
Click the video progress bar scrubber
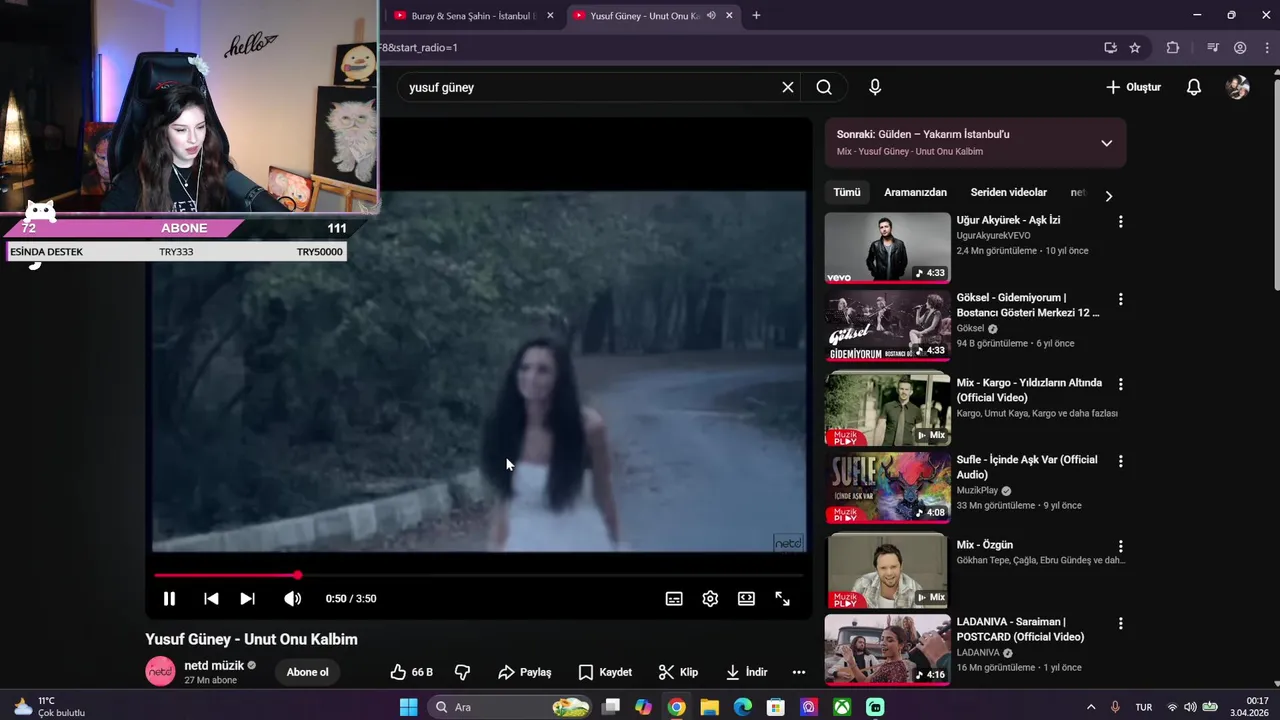tap(298, 575)
